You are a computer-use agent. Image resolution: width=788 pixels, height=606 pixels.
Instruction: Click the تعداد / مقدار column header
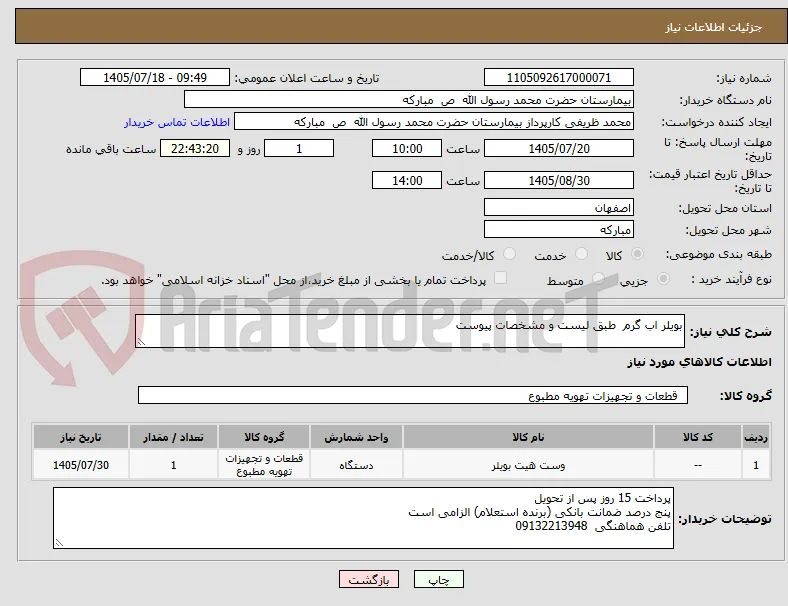pyautogui.click(x=173, y=437)
